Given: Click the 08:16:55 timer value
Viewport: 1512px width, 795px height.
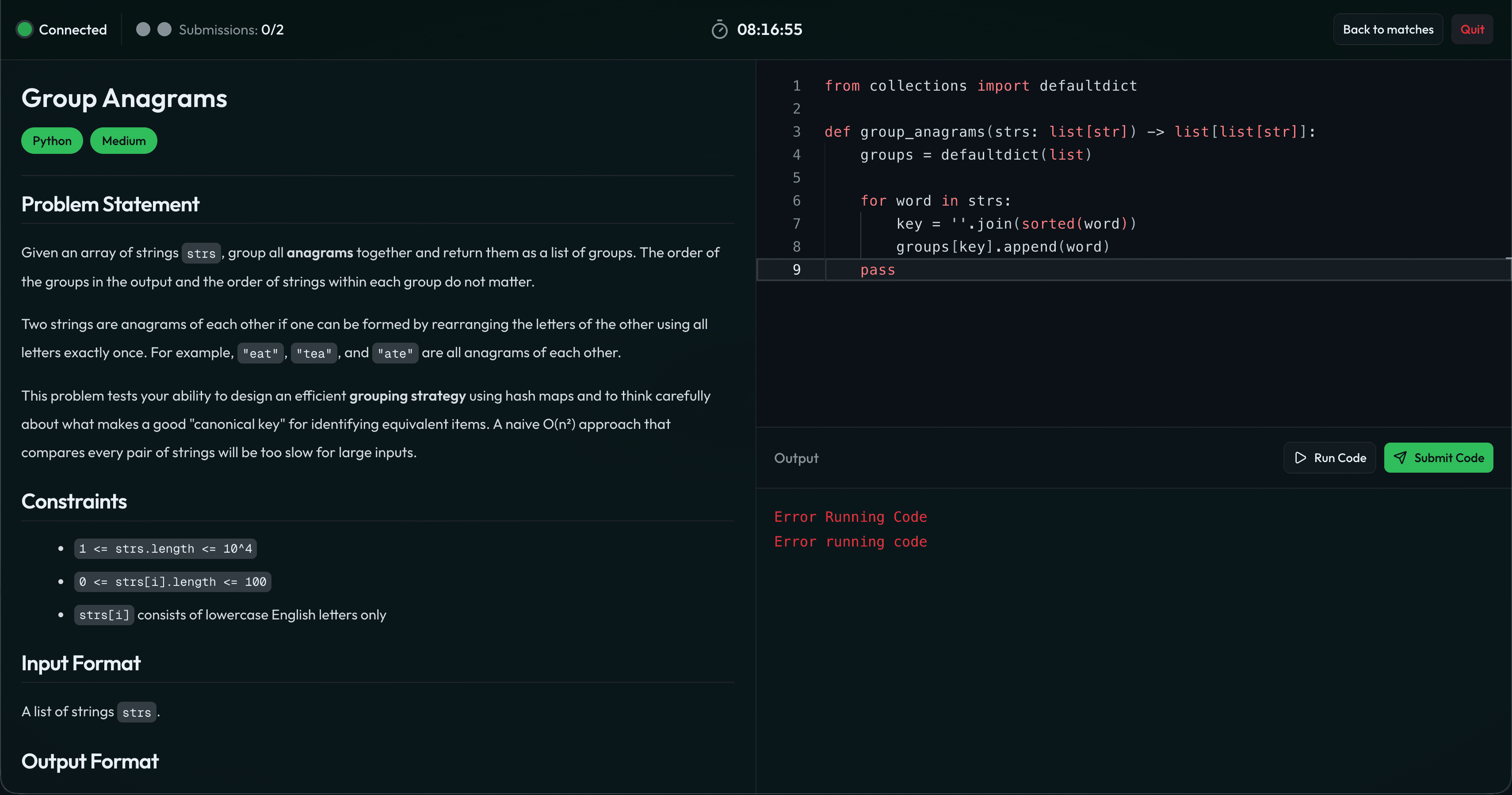Looking at the screenshot, I should (x=769, y=29).
